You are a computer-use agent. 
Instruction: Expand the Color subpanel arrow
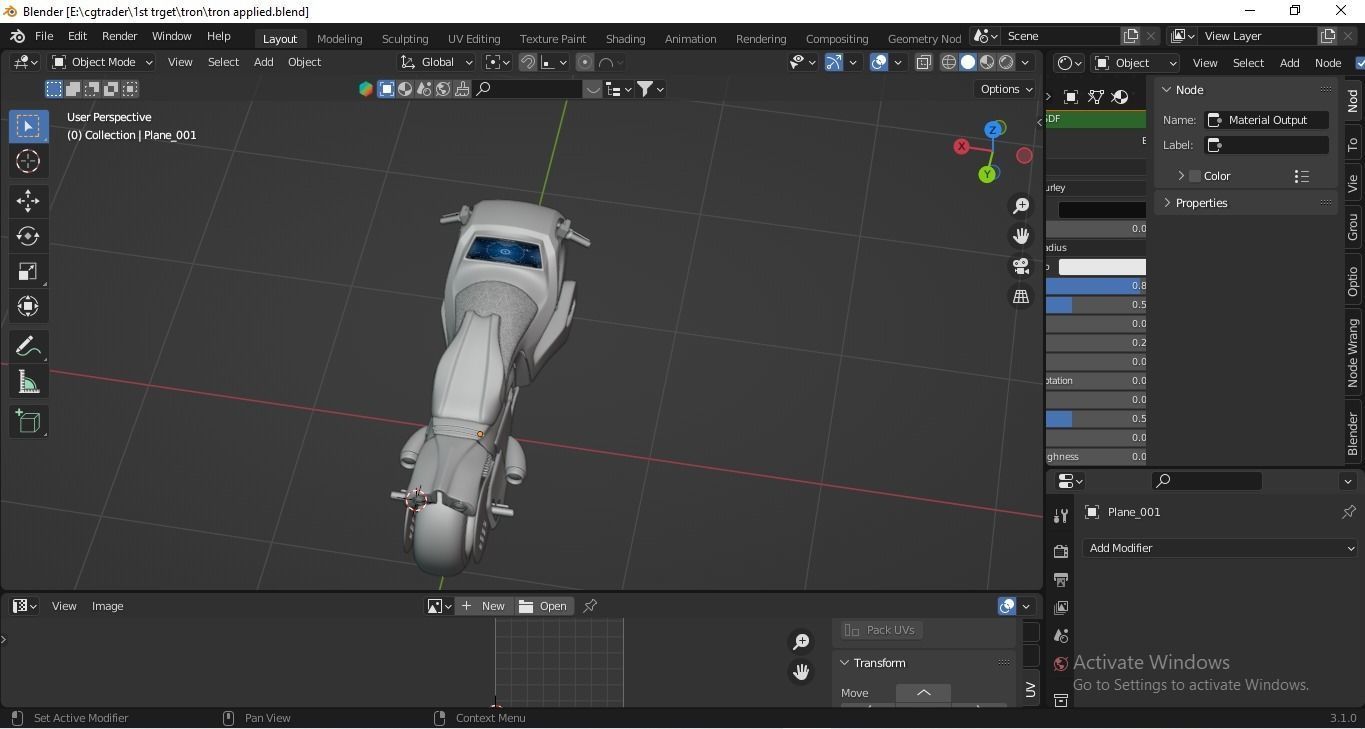pos(1181,176)
